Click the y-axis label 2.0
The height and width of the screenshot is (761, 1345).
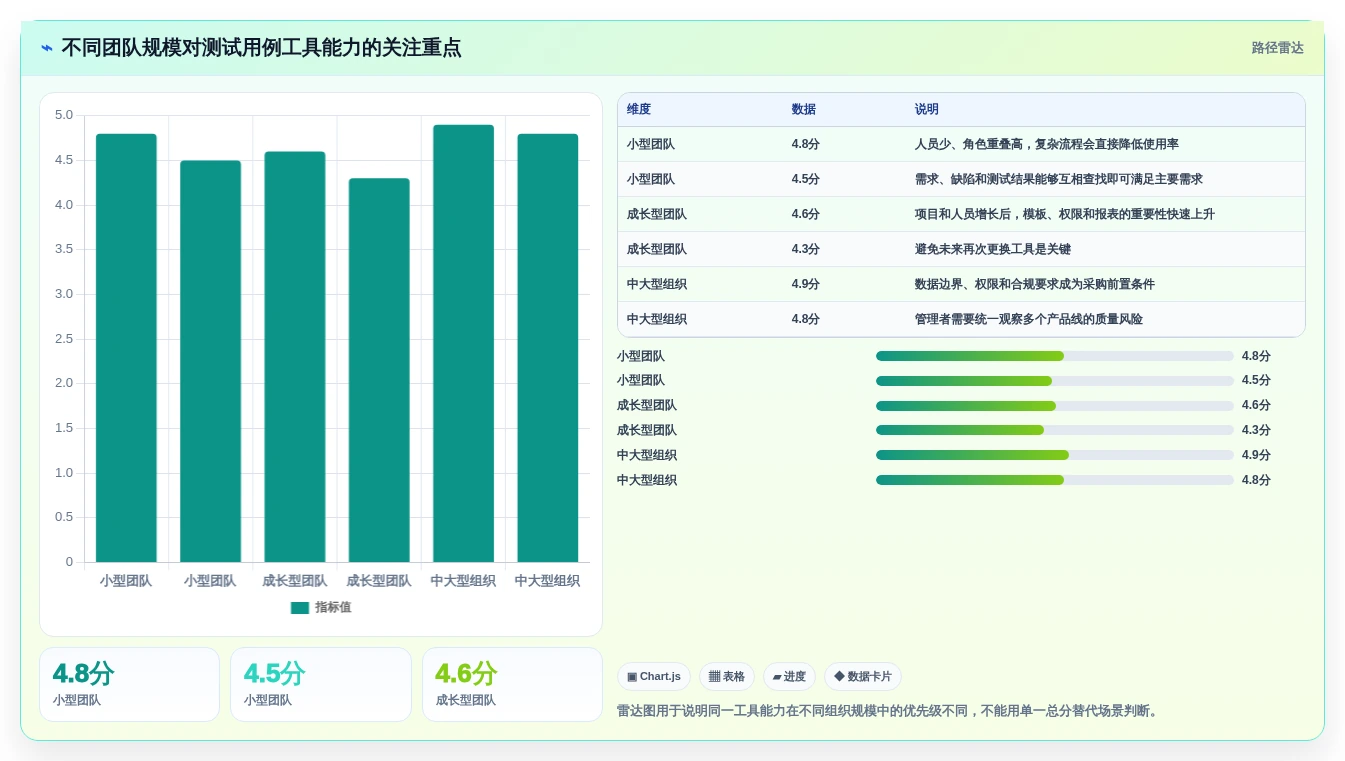64,383
